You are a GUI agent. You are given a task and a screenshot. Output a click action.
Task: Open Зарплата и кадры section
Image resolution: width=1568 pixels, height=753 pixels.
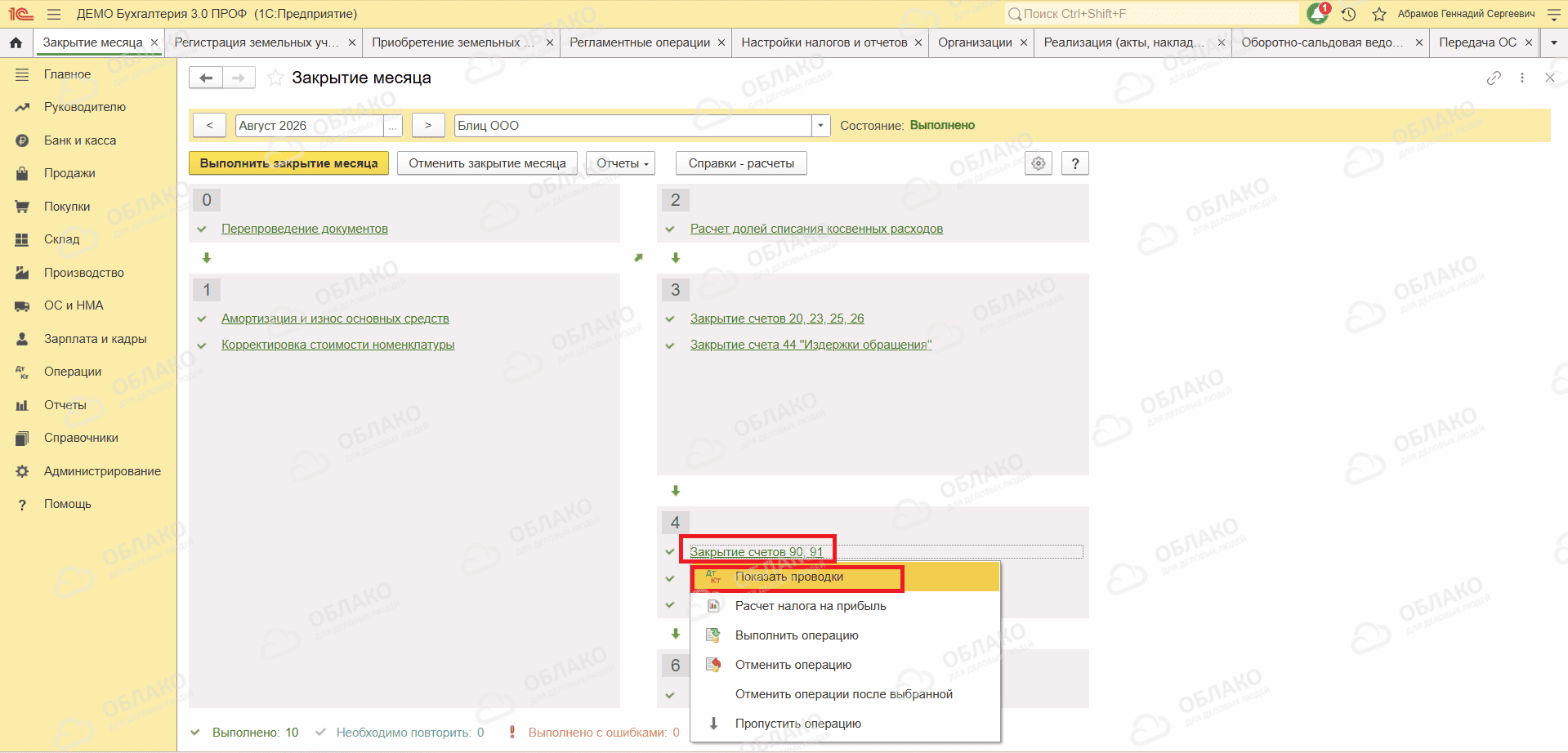(96, 339)
